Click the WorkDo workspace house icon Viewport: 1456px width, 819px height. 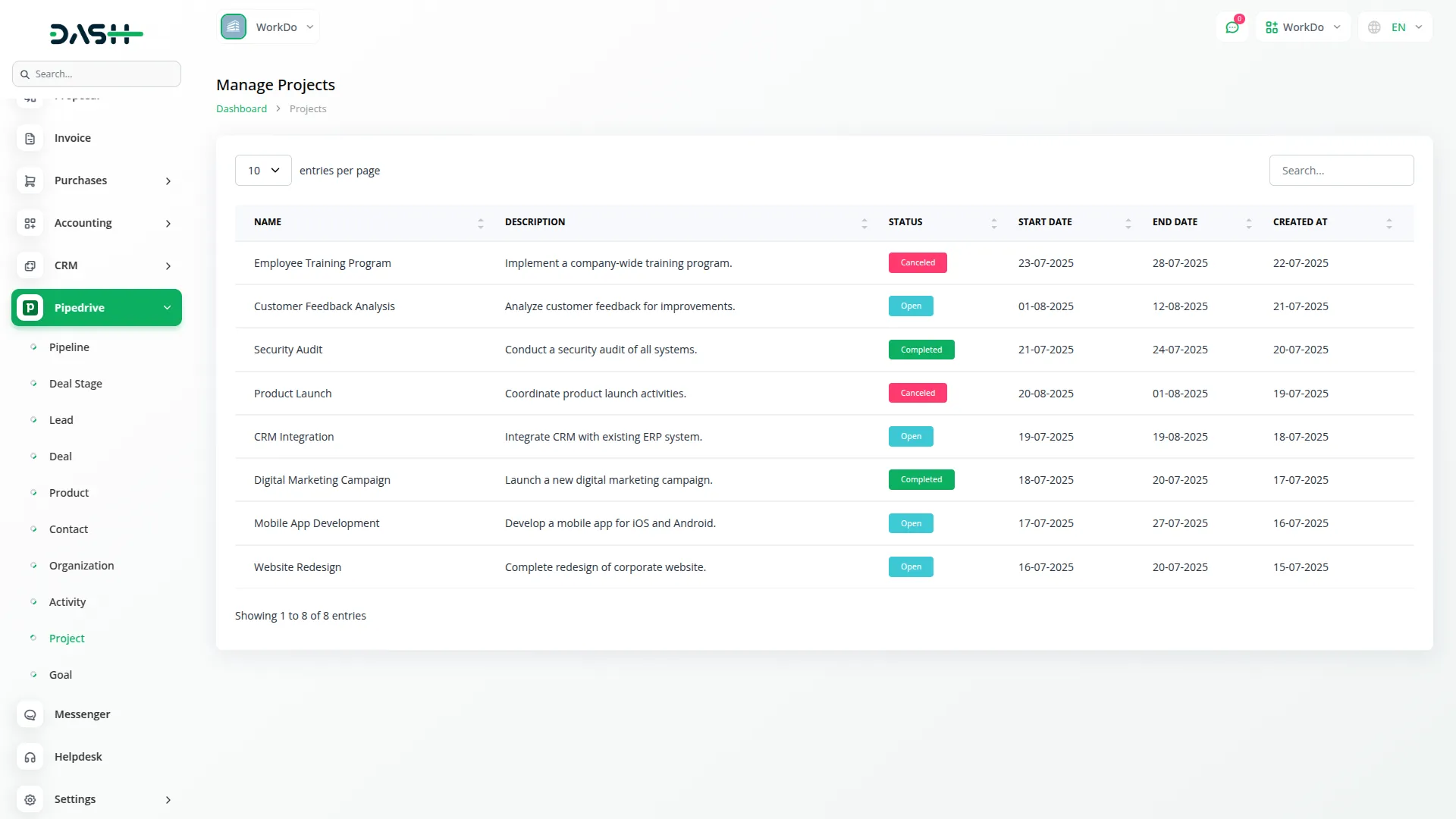pos(233,26)
